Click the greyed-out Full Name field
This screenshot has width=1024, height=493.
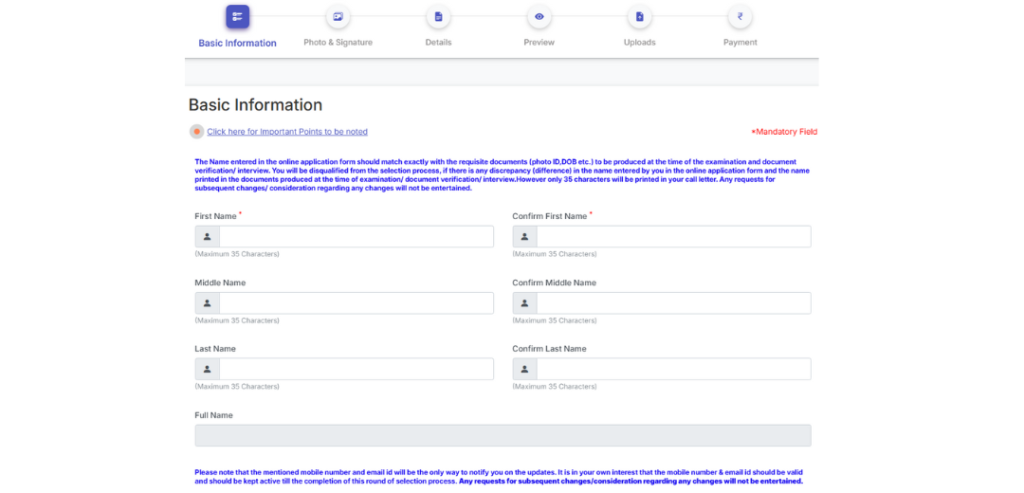(x=503, y=435)
